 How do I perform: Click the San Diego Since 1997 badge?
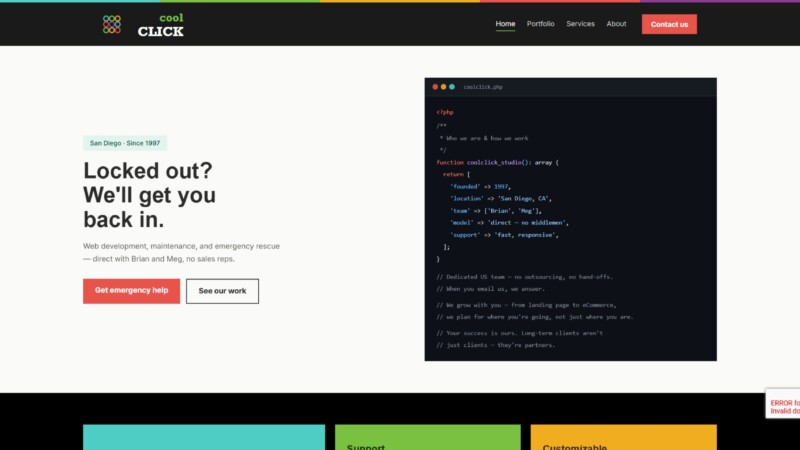pos(125,143)
